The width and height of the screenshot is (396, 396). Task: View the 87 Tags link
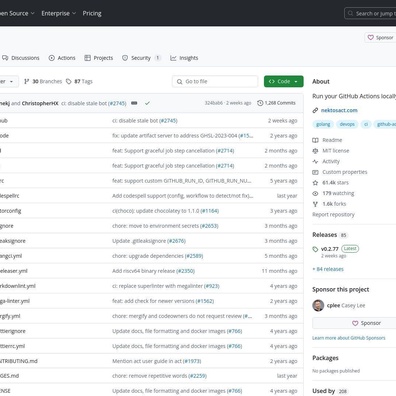pyautogui.click(x=79, y=81)
